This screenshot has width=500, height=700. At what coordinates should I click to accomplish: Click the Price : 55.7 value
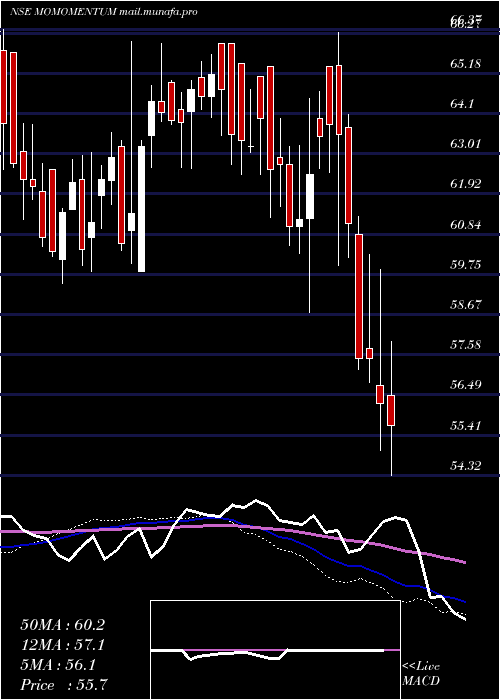coord(63,684)
